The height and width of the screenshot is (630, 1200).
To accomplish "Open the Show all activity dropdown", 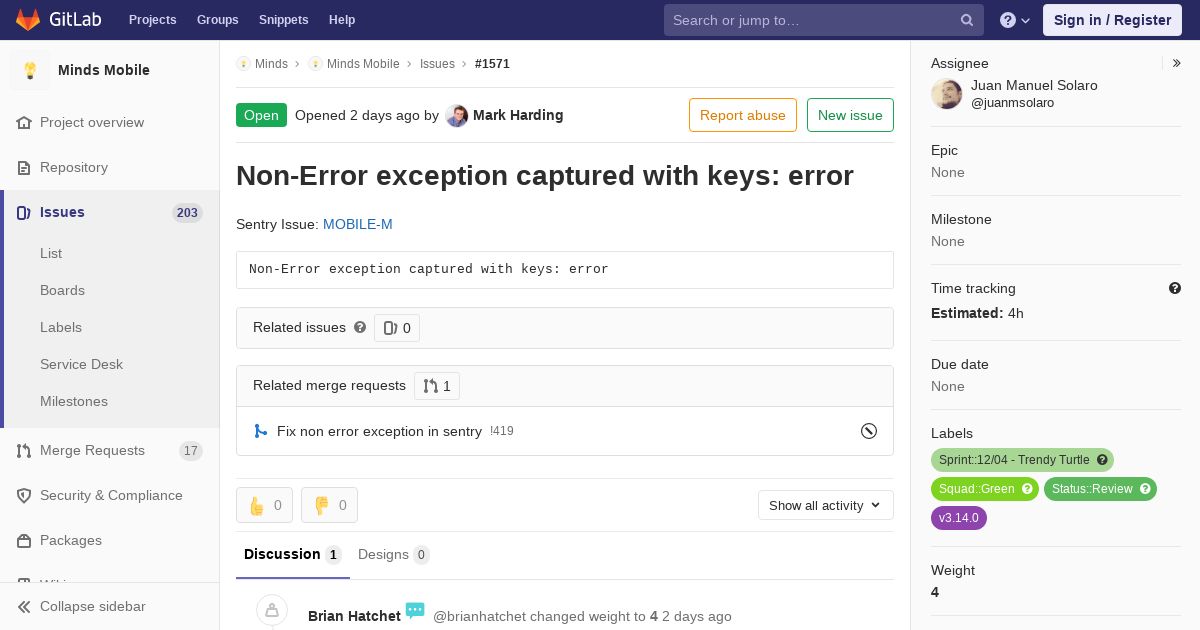I will coord(826,505).
